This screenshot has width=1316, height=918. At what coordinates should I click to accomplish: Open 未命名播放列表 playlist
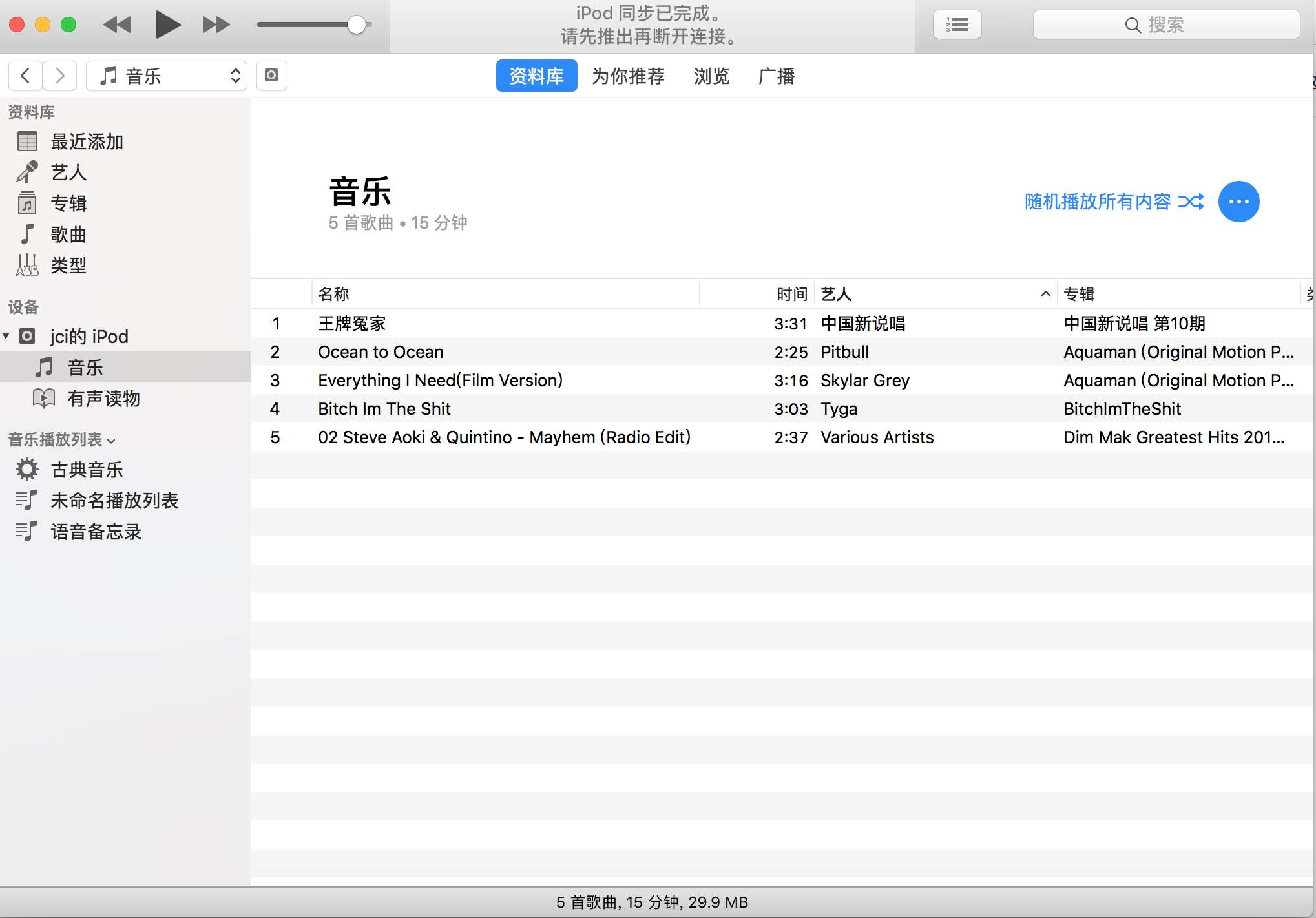(114, 501)
